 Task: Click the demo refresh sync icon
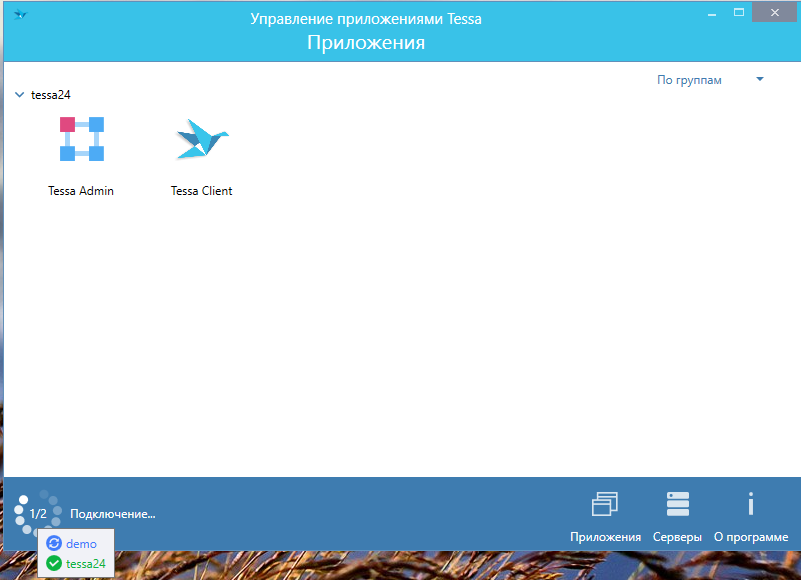click(x=54, y=543)
